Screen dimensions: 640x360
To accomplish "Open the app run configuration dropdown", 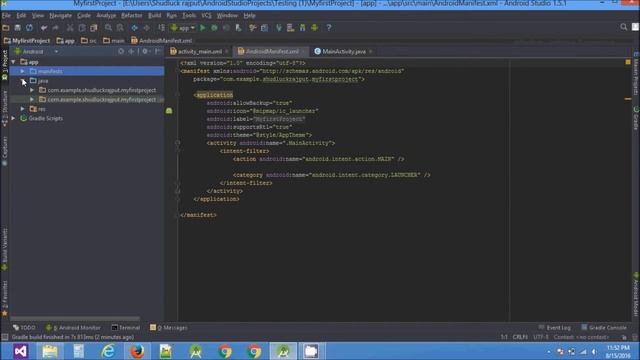I will (x=183, y=28).
